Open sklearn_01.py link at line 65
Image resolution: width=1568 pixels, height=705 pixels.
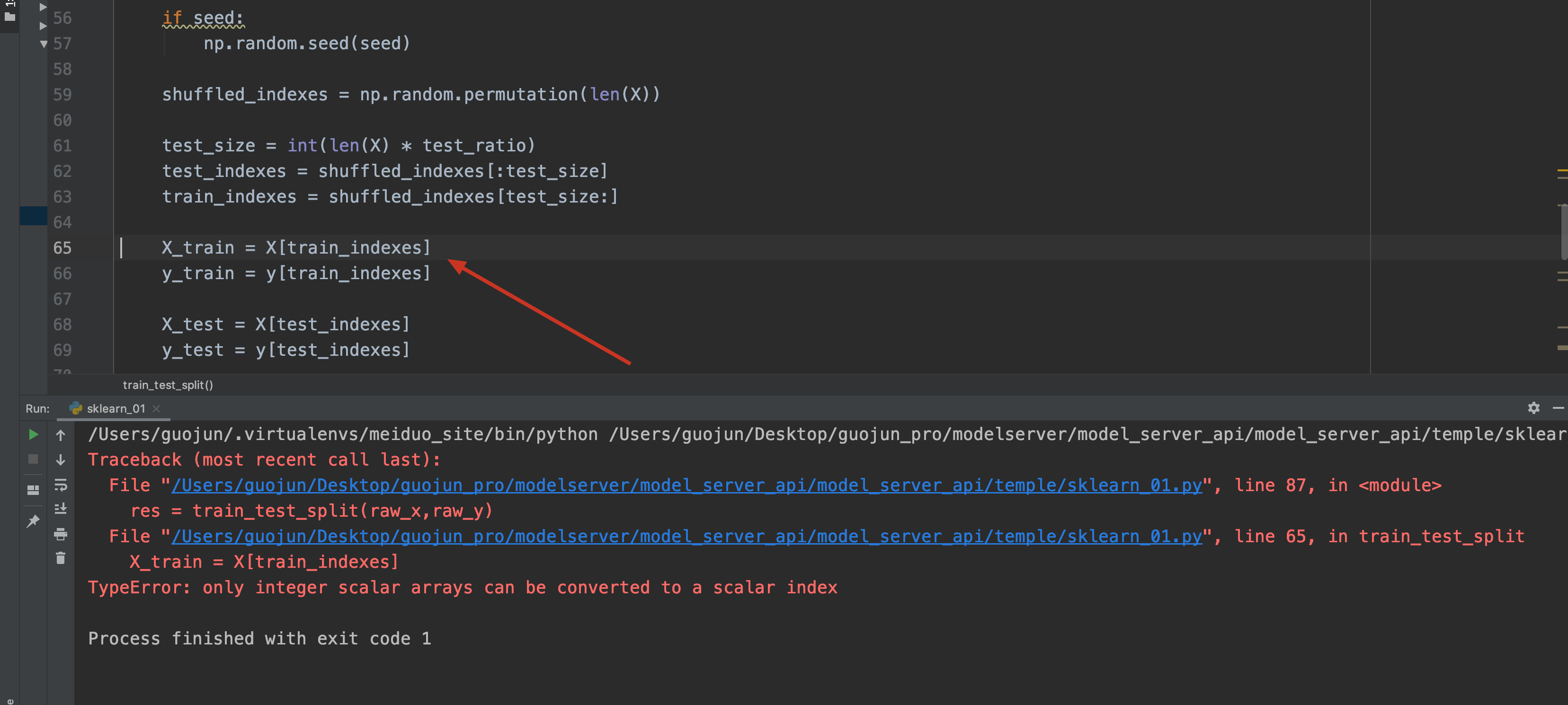pyautogui.click(x=686, y=537)
